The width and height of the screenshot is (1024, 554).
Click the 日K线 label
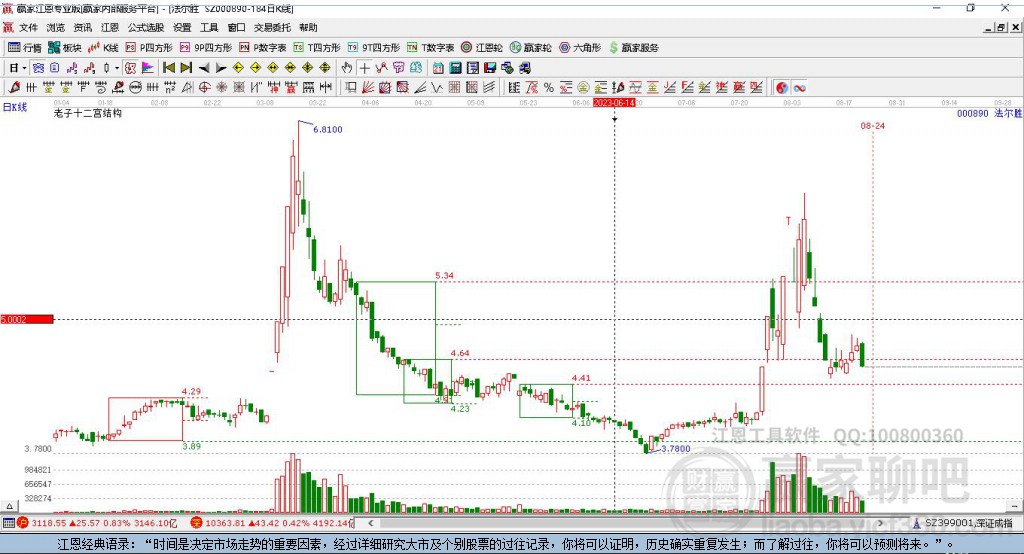coord(15,107)
